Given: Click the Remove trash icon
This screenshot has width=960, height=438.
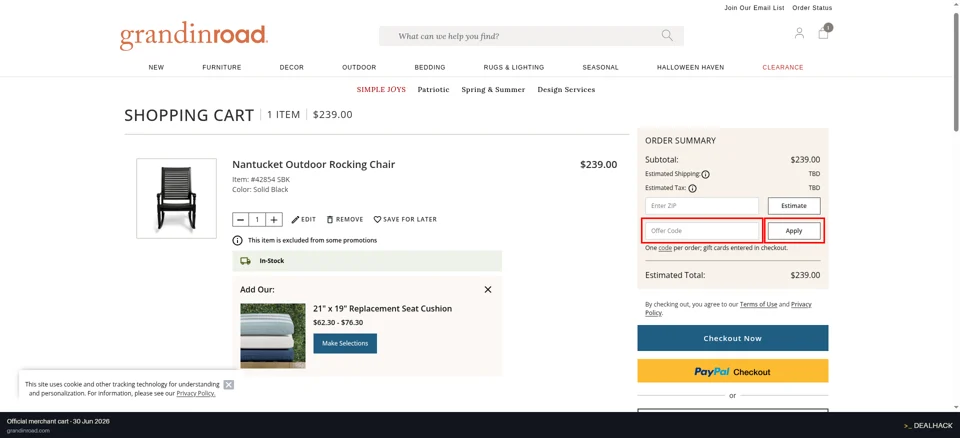Looking at the screenshot, I should [330, 219].
